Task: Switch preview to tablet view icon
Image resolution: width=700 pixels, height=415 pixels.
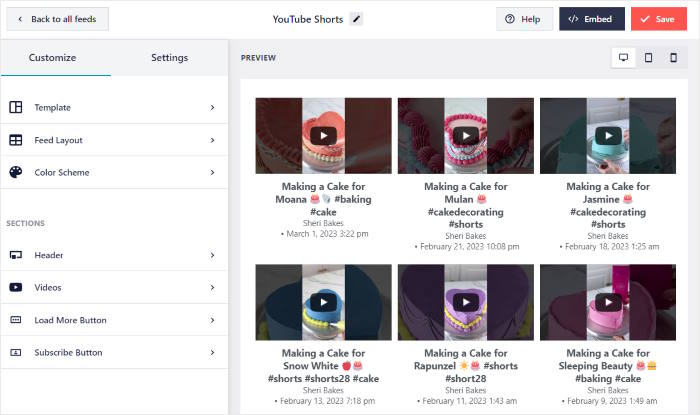Action: [x=649, y=58]
